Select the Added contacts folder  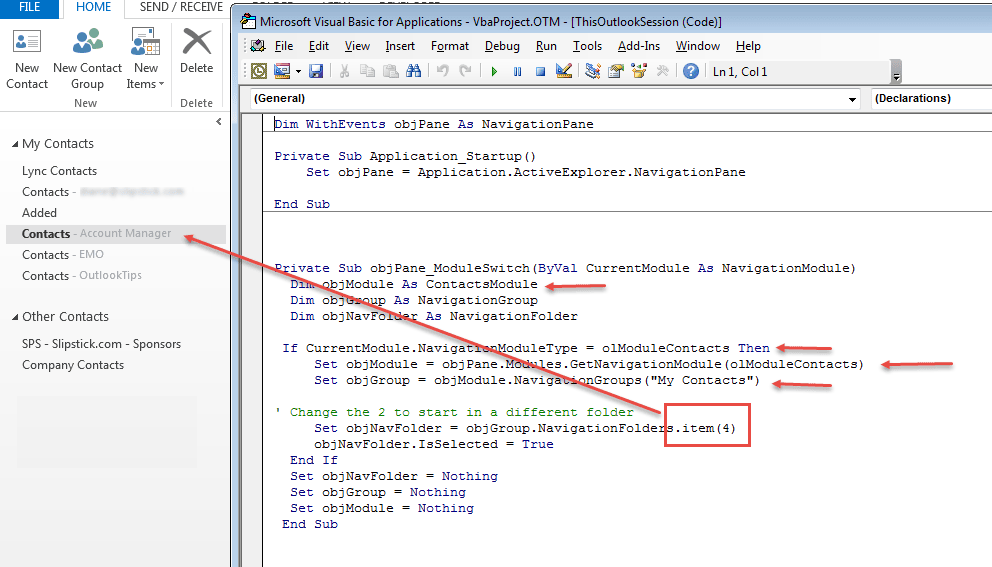pos(39,213)
